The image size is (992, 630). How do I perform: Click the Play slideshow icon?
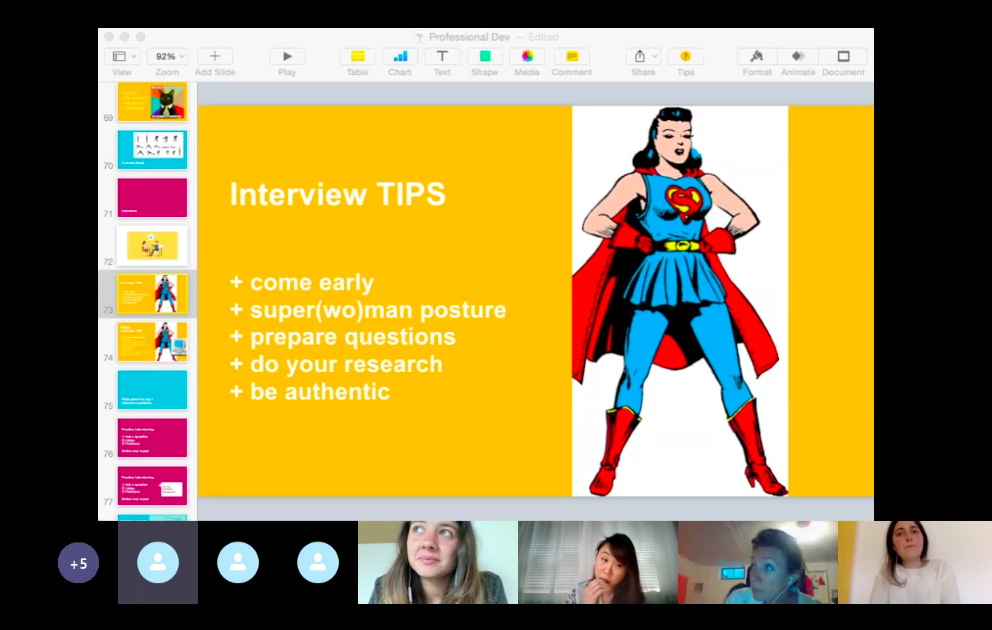pyautogui.click(x=287, y=57)
